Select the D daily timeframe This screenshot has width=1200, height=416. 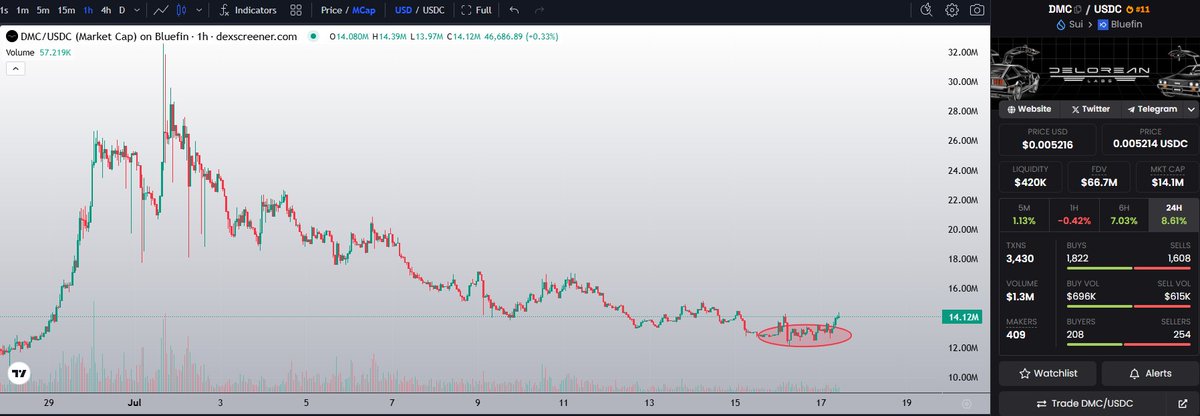click(x=123, y=10)
